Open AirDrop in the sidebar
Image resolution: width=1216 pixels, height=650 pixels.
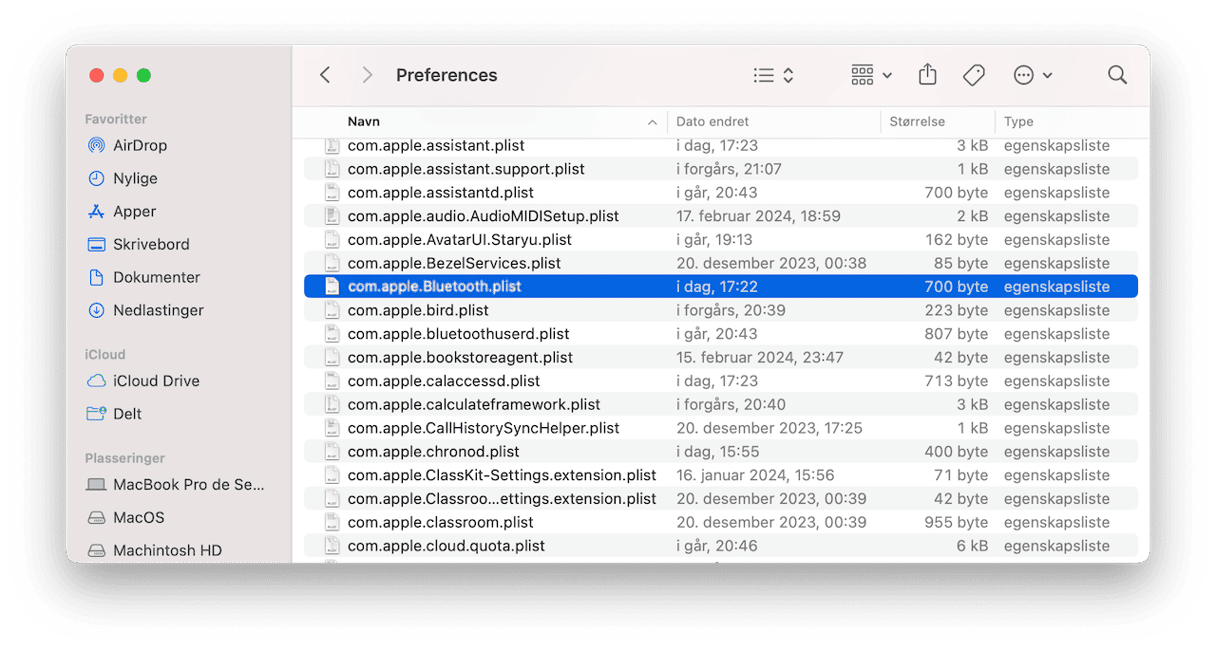pyautogui.click(x=139, y=145)
